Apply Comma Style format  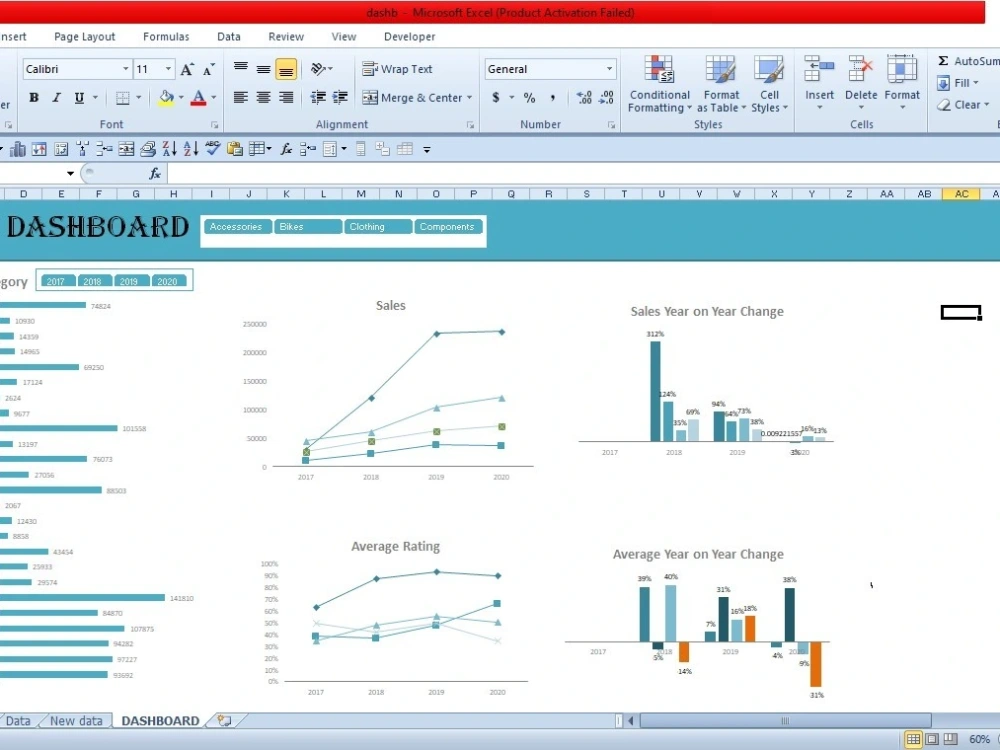(x=552, y=98)
